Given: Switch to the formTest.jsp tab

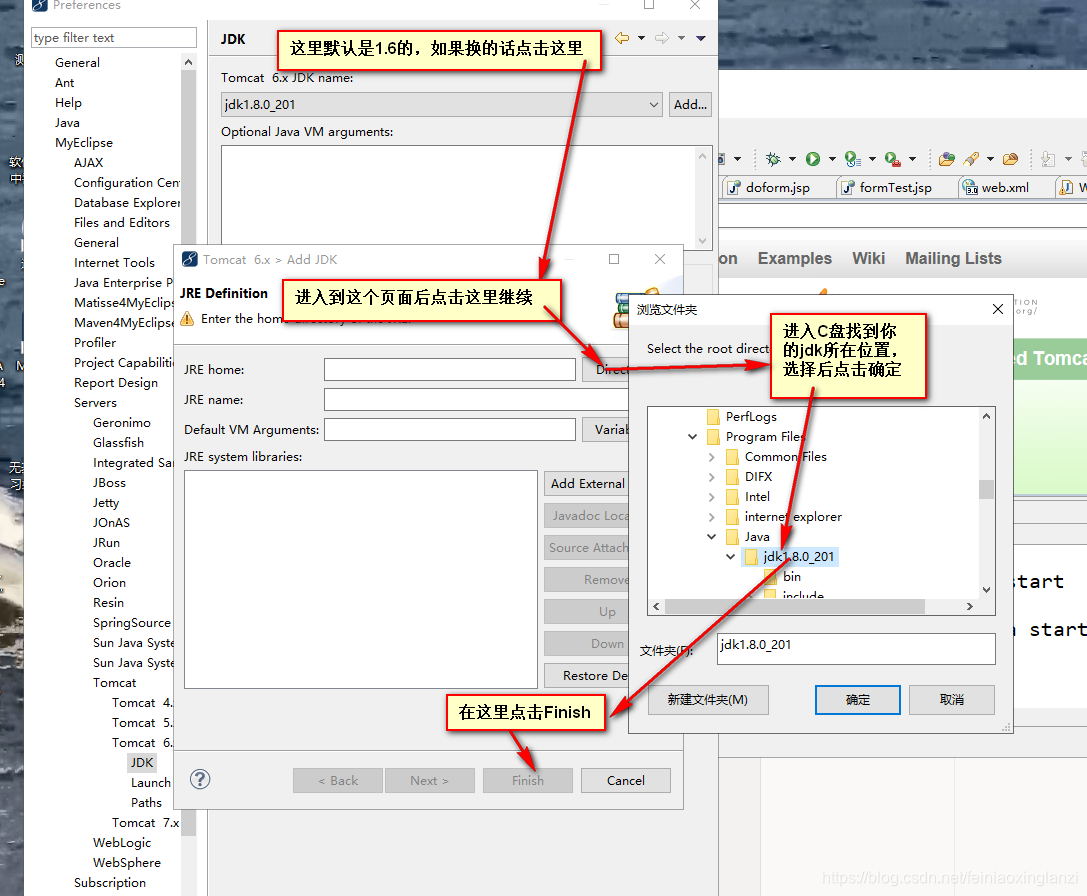Looking at the screenshot, I should point(895,186).
